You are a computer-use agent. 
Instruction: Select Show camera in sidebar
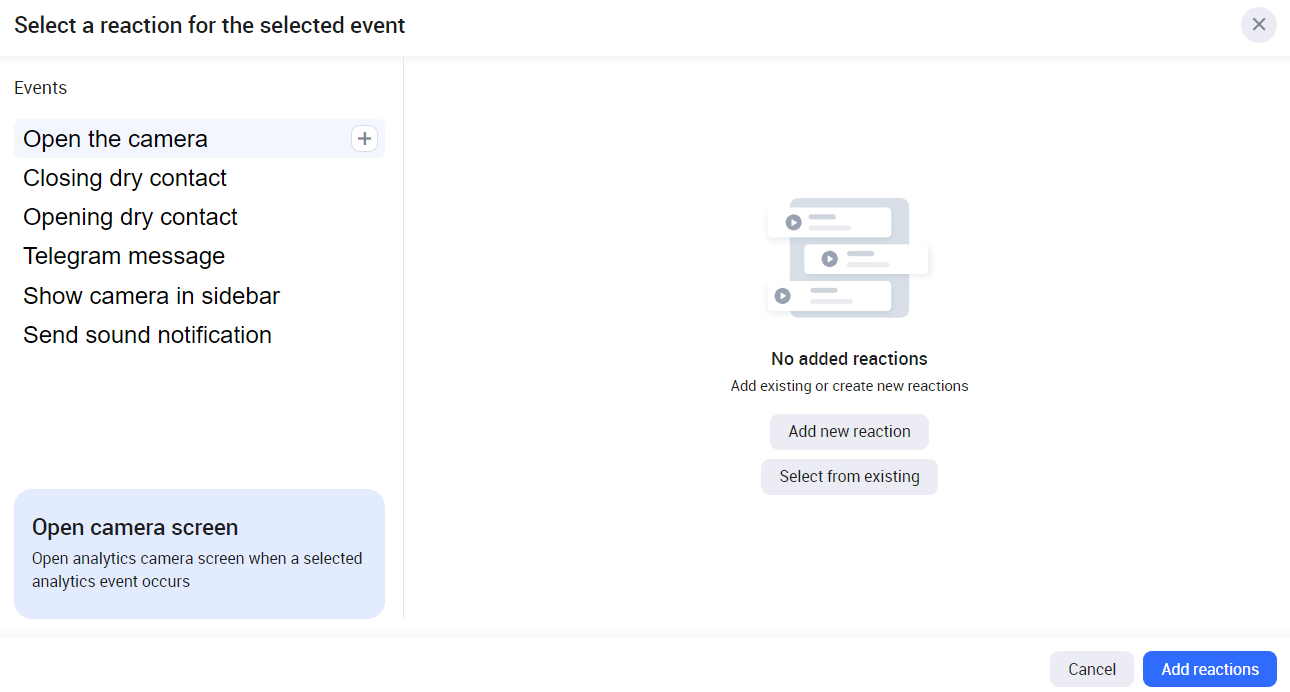[151, 296]
